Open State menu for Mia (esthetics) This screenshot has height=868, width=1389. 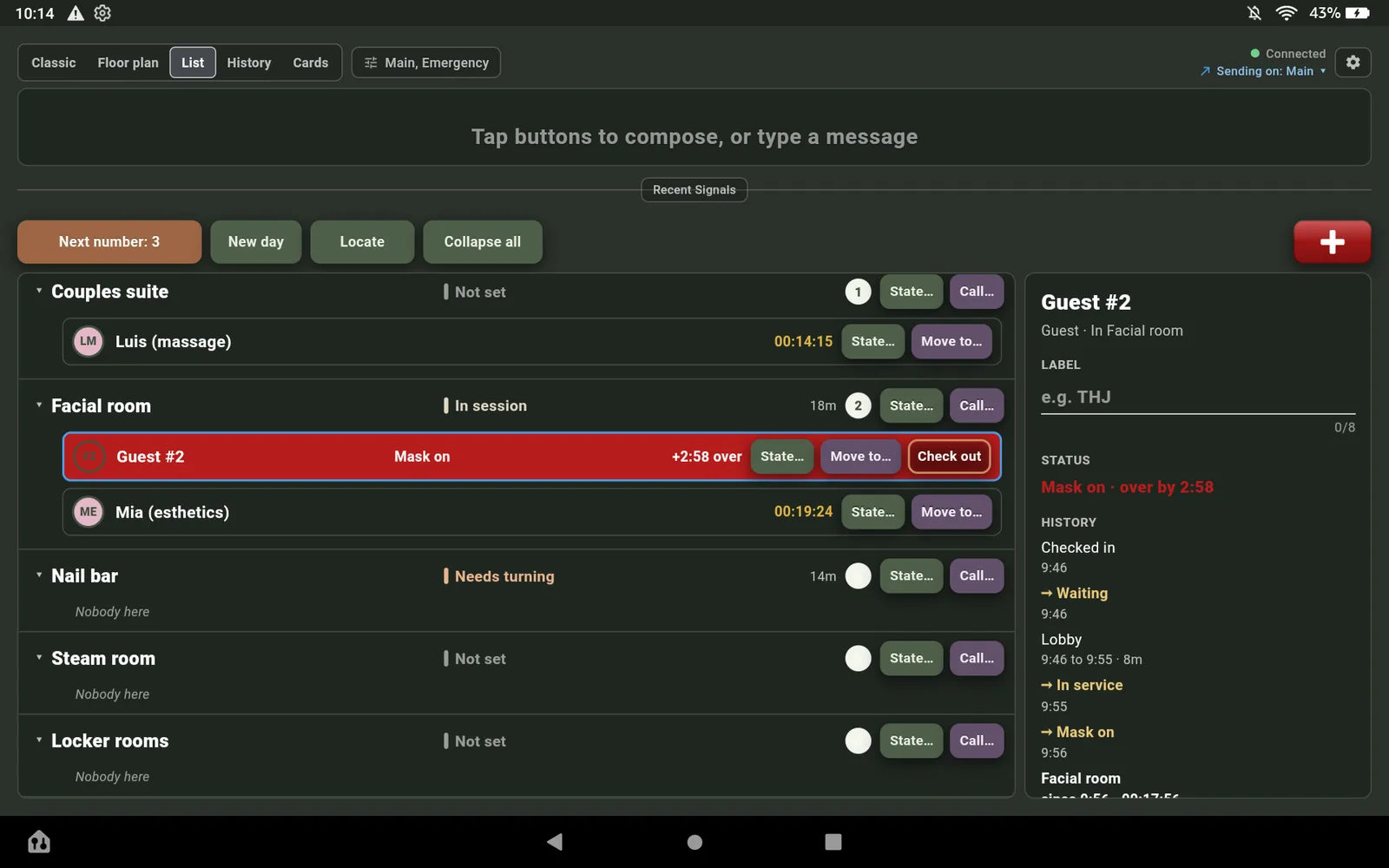pos(872,512)
